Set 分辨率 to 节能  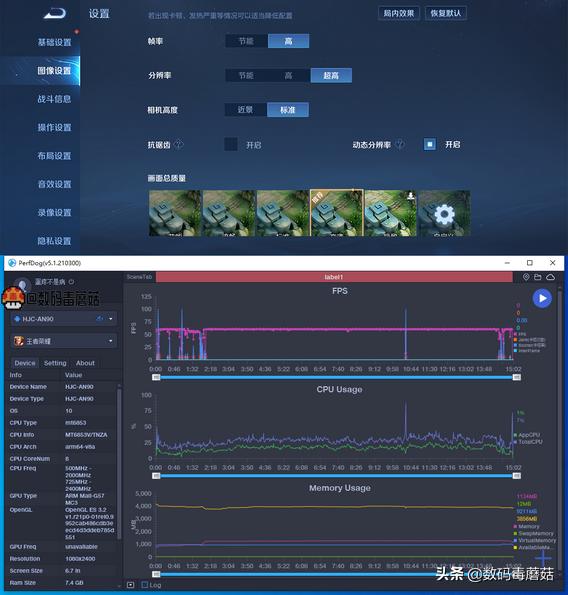246,76
